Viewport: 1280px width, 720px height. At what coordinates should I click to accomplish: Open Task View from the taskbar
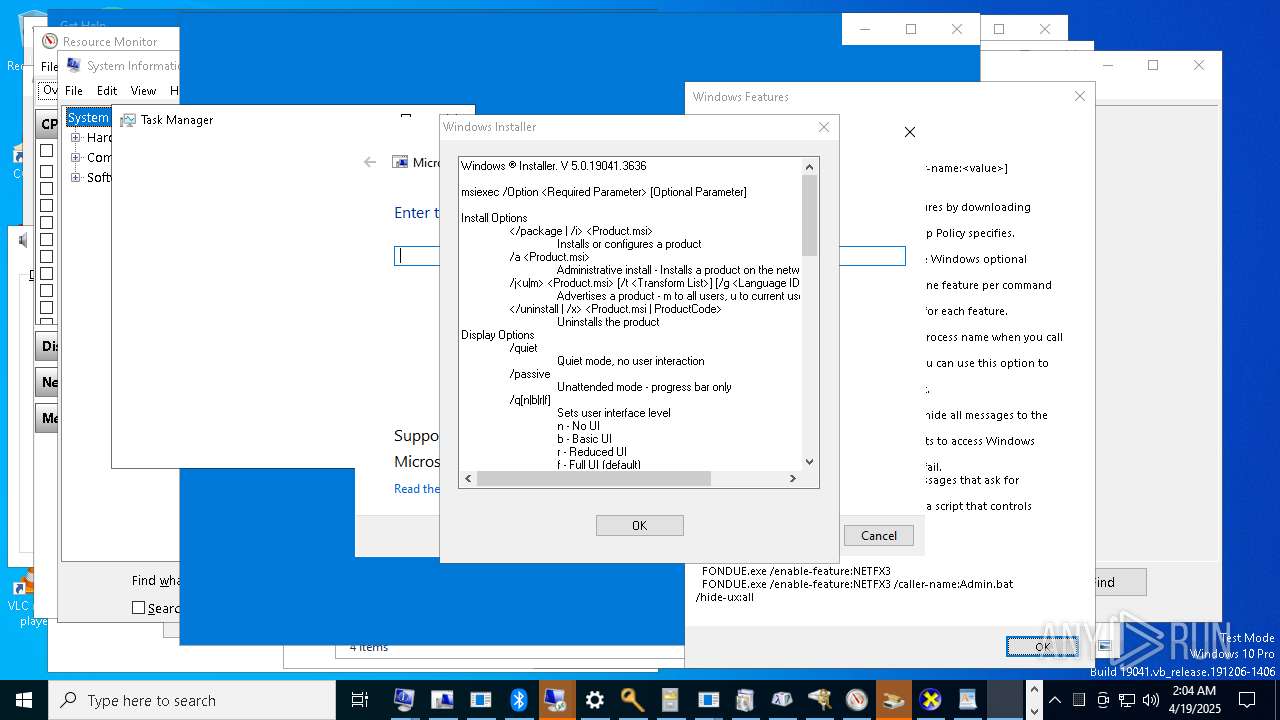(360, 700)
